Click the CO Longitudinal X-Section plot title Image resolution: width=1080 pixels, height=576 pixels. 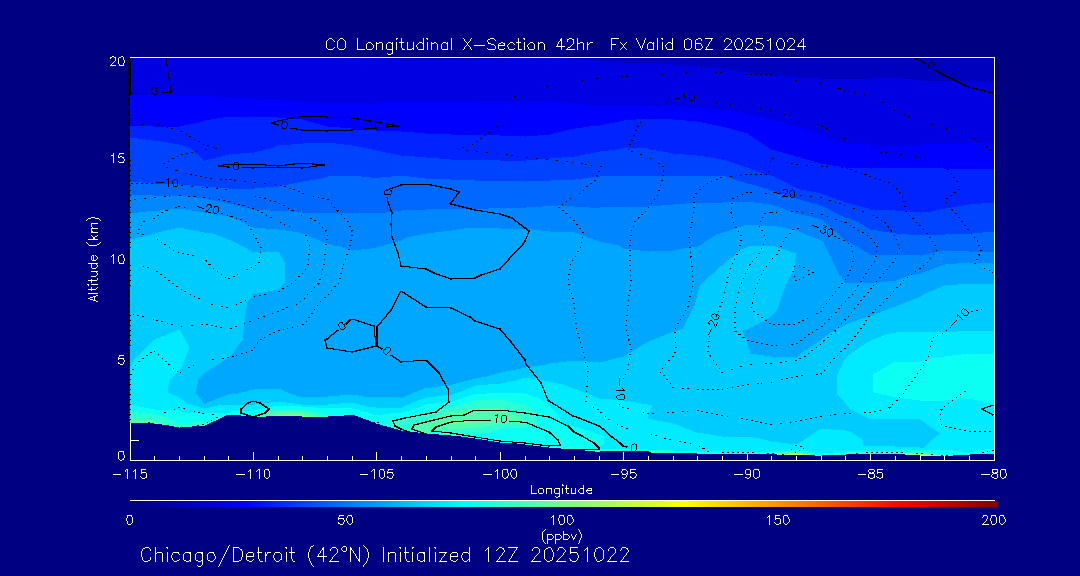(x=565, y=44)
